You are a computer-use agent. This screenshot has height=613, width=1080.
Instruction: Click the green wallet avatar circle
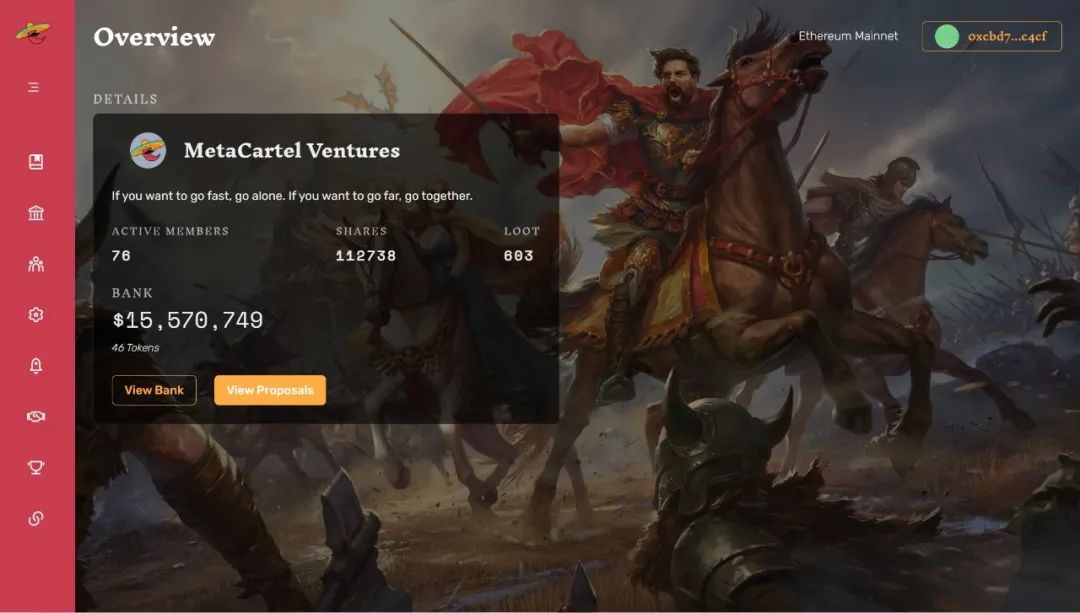(946, 37)
